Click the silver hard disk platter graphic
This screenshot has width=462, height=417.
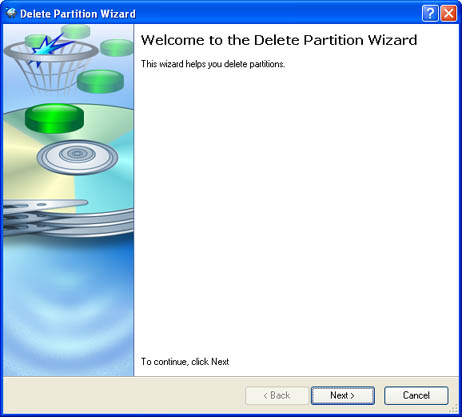(x=77, y=157)
